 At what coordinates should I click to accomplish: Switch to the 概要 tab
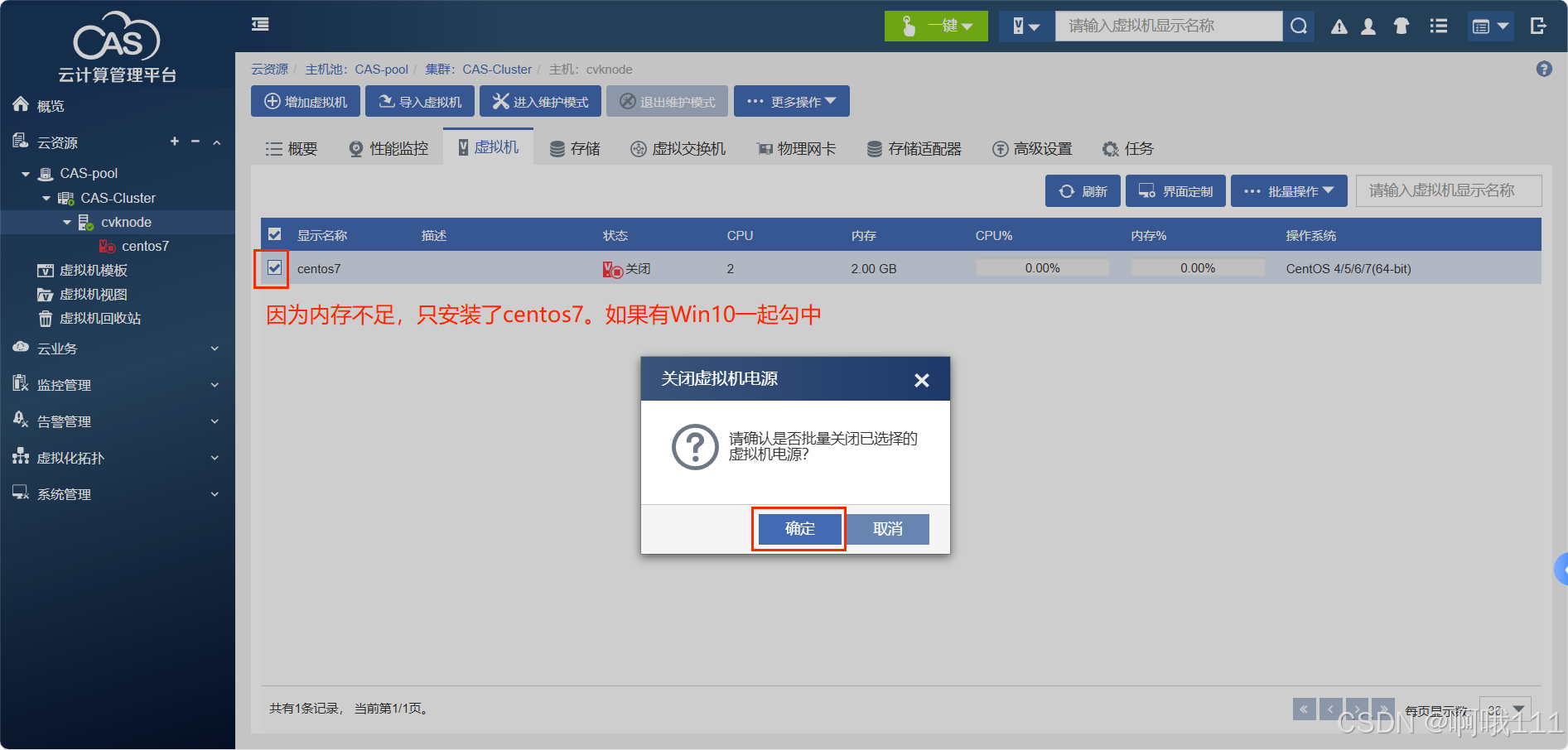tap(292, 149)
